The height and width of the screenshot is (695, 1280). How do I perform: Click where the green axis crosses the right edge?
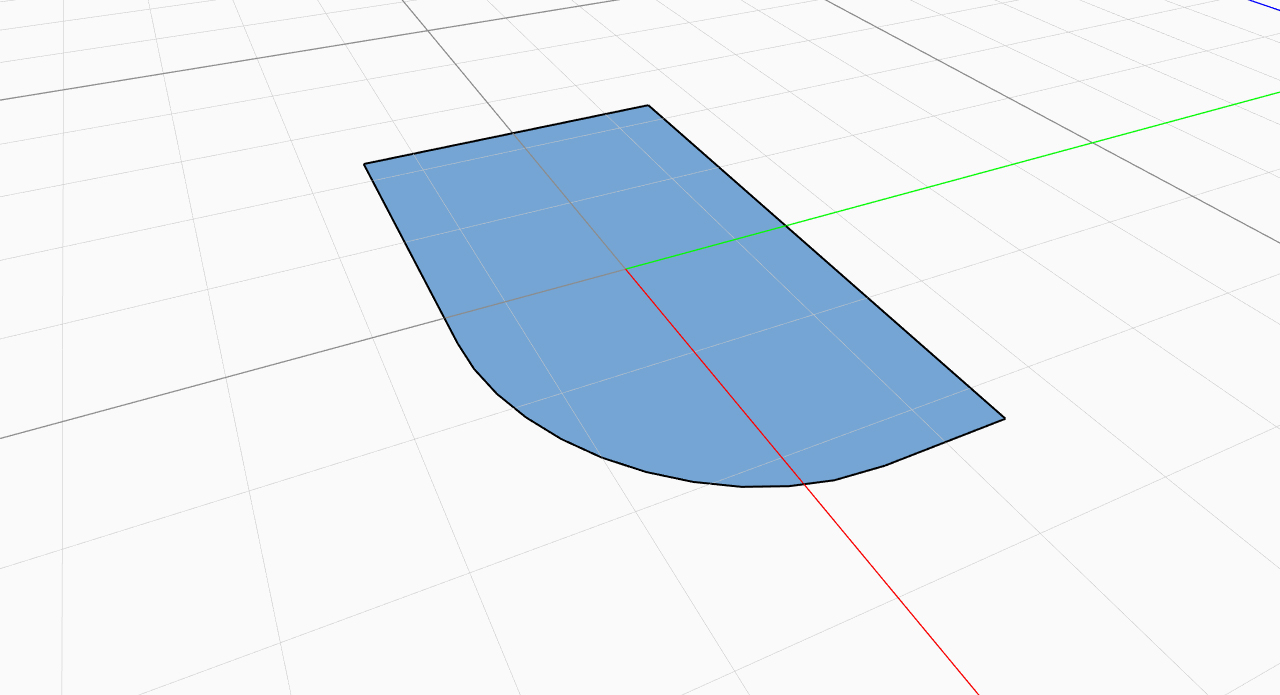click(x=787, y=227)
